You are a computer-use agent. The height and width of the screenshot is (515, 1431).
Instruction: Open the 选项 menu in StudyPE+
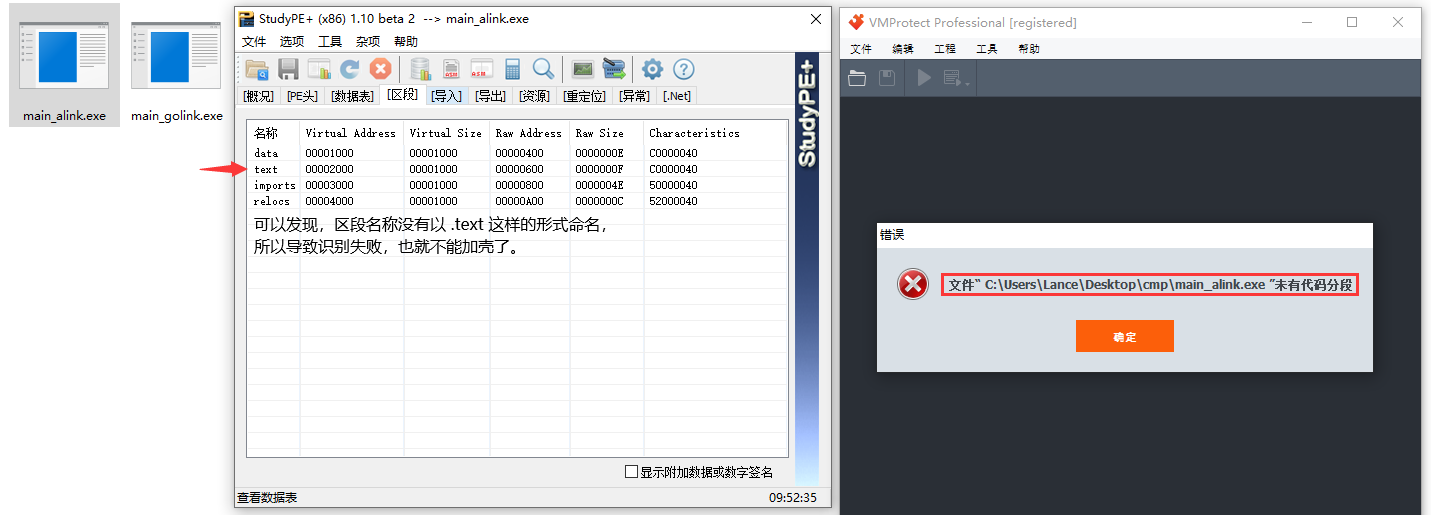click(292, 42)
